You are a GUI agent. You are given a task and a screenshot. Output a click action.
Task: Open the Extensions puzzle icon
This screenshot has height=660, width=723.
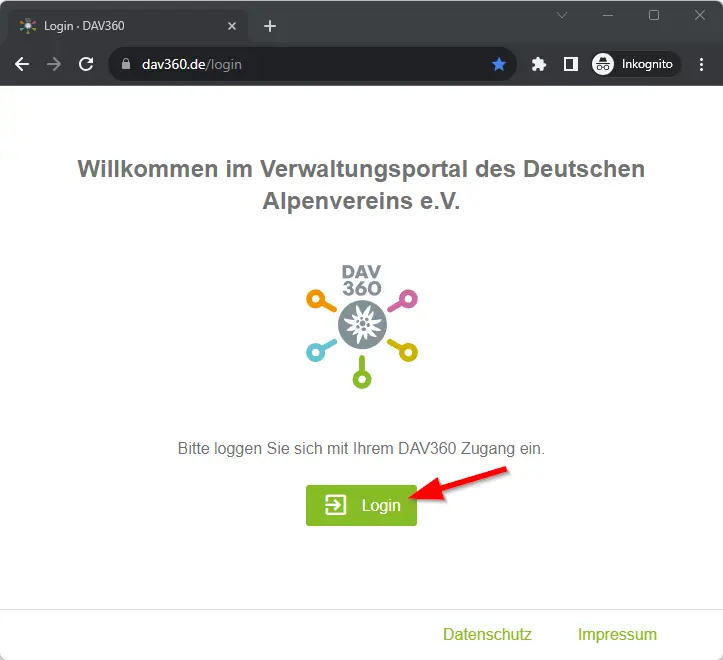(539, 64)
